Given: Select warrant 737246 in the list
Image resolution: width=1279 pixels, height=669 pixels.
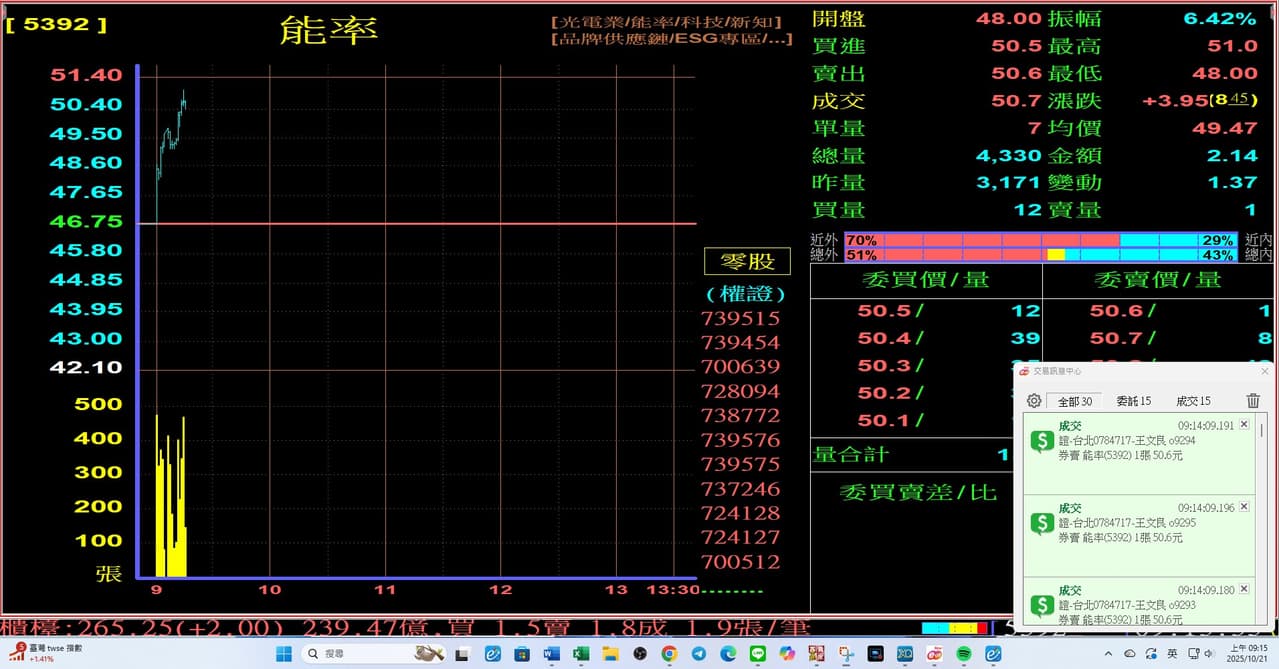Looking at the screenshot, I should coord(741,489).
